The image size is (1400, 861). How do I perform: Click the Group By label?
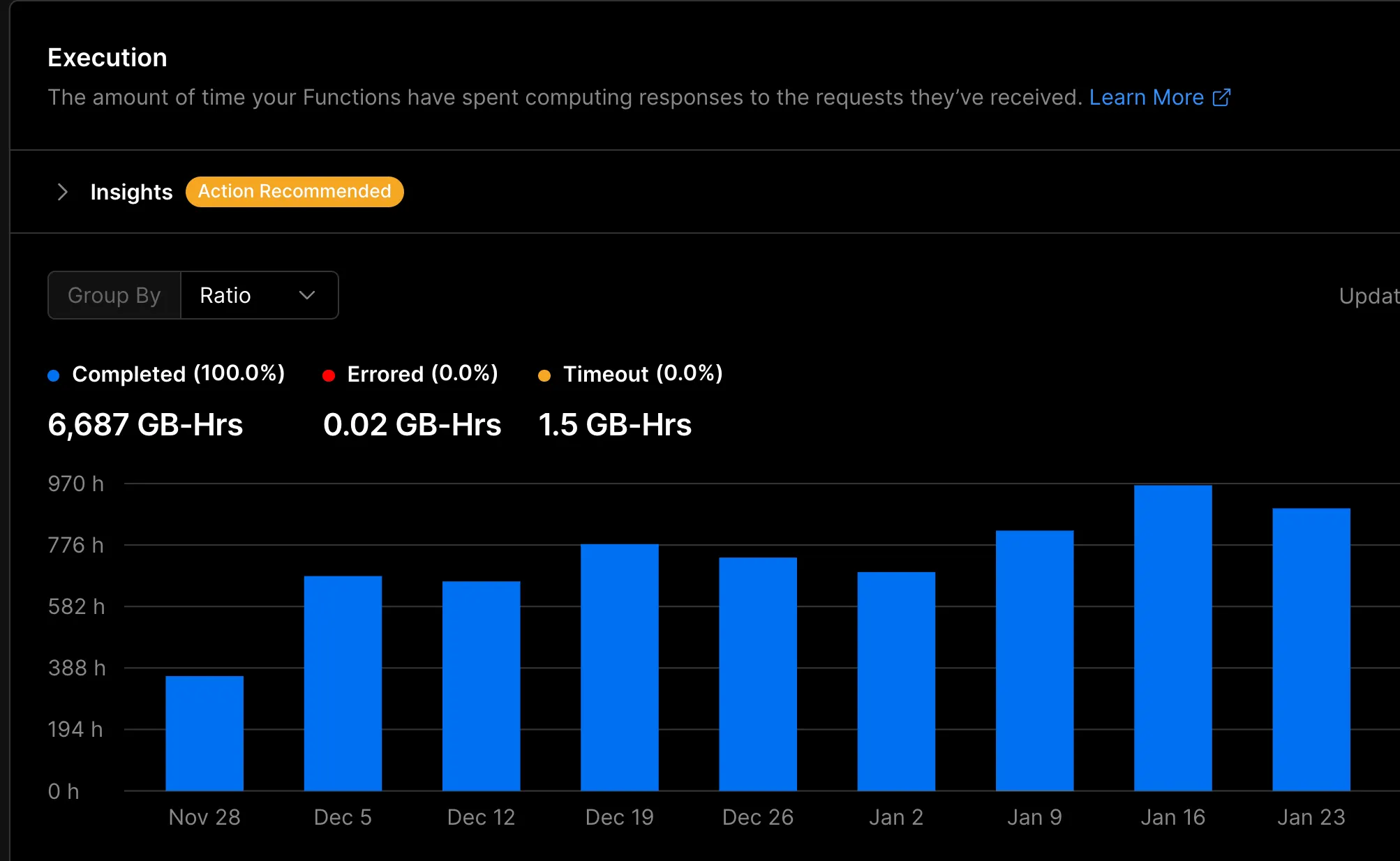tap(114, 295)
